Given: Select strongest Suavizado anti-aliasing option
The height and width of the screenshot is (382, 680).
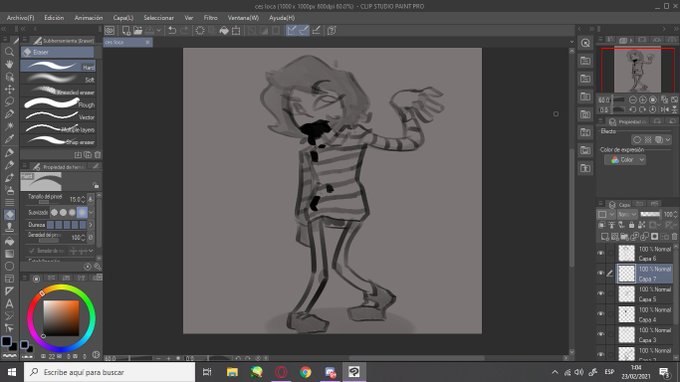Looking at the screenshot, I should pos(82,212).
